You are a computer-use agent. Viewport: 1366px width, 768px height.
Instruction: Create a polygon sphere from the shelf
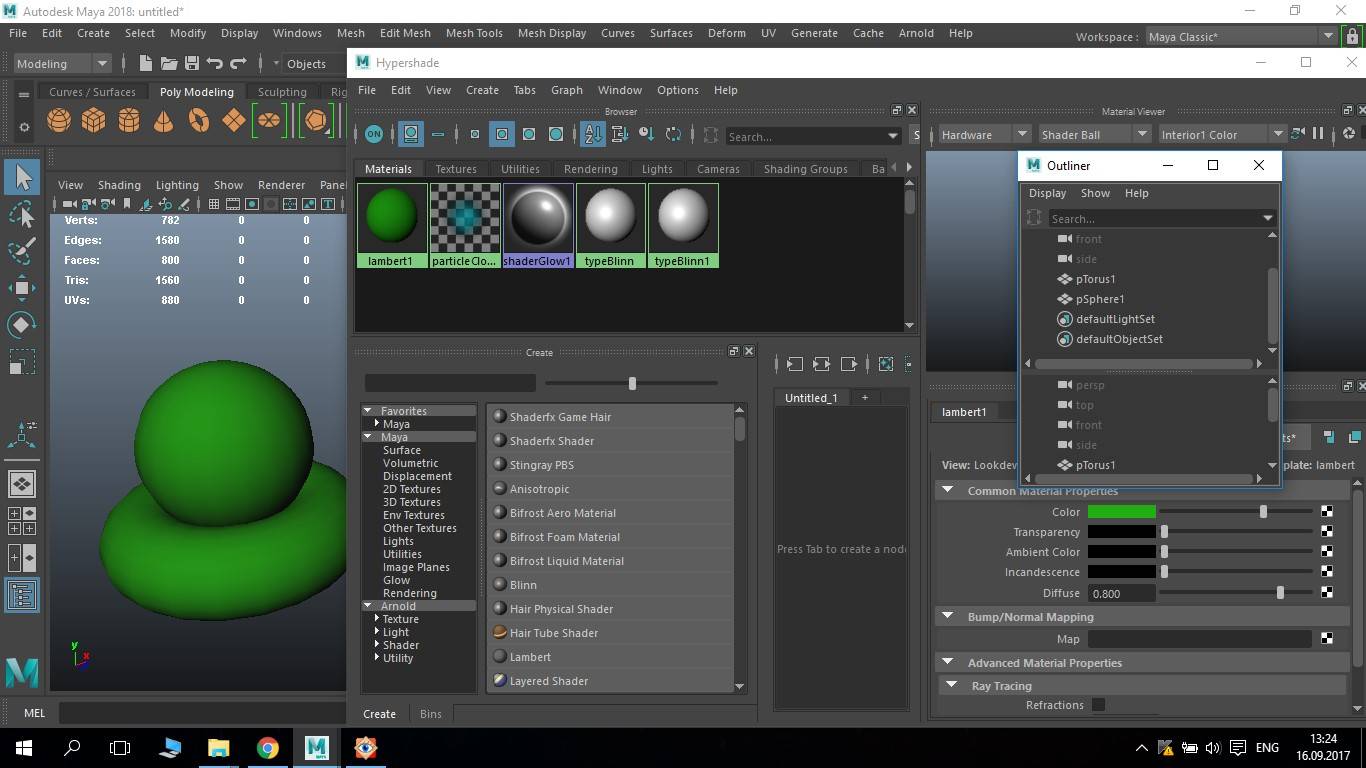[59, 121]
